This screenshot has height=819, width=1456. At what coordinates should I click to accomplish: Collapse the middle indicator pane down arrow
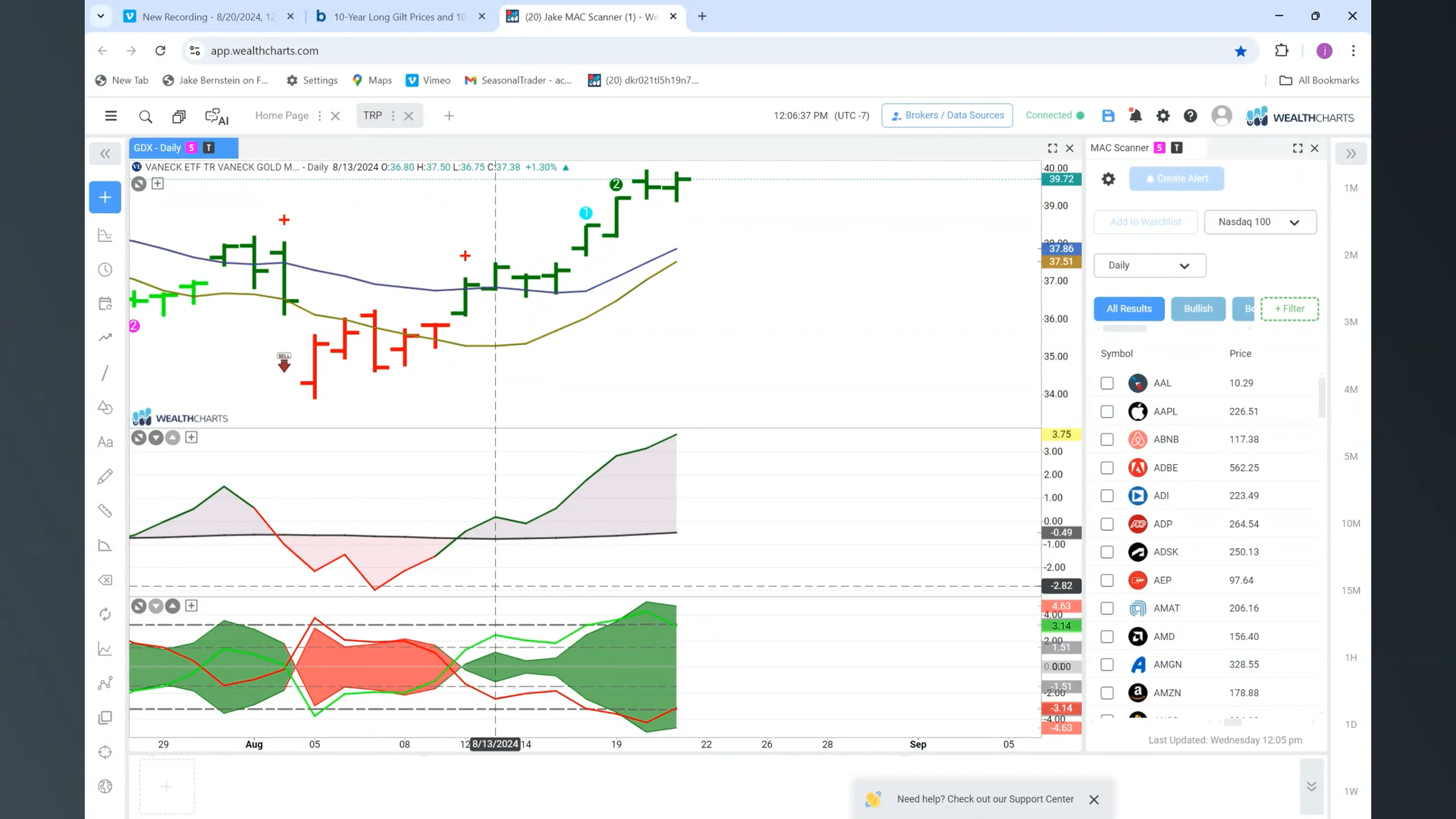[x=155, y=438]
